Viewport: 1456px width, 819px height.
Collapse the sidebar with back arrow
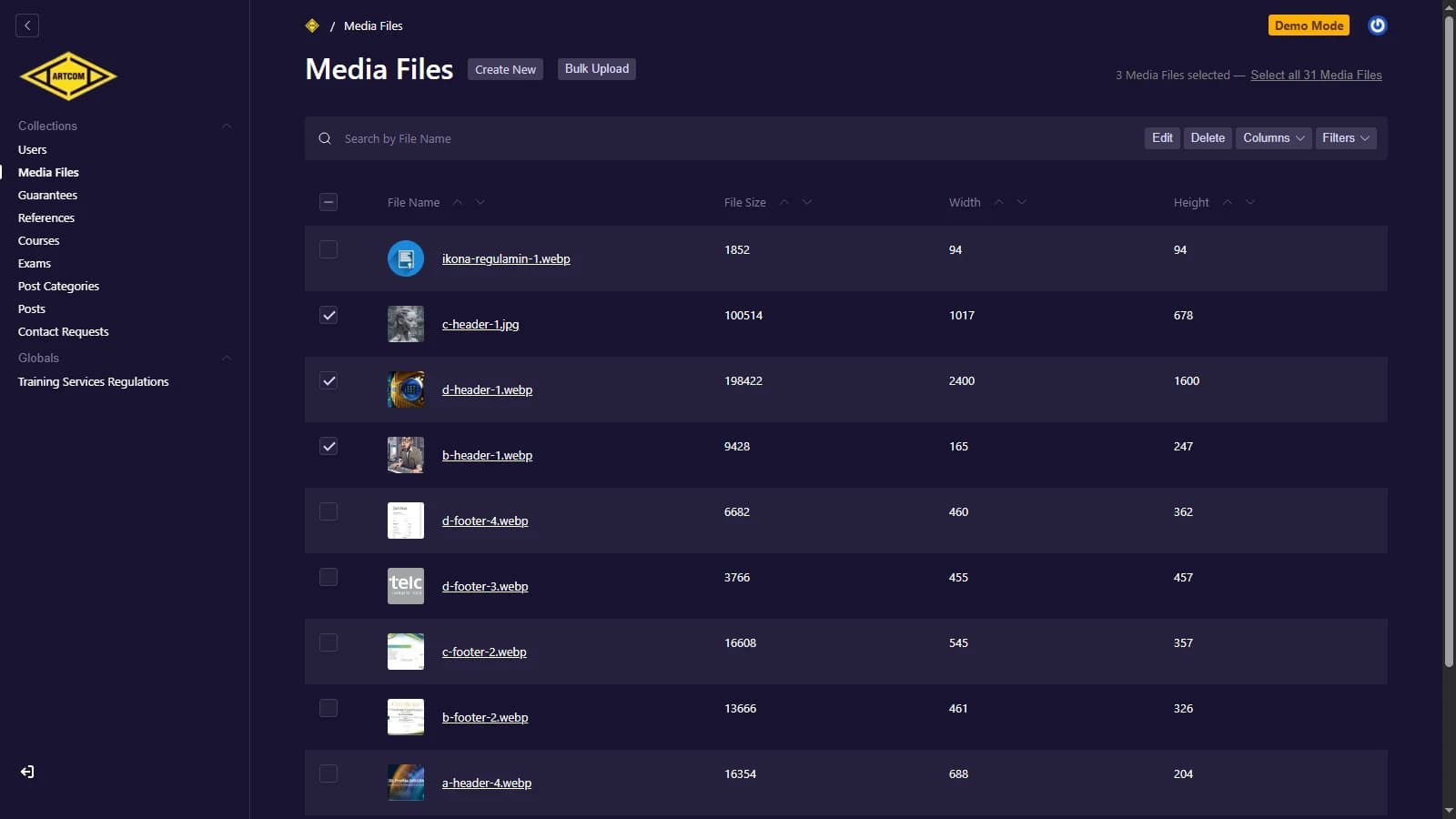(27, 25)
